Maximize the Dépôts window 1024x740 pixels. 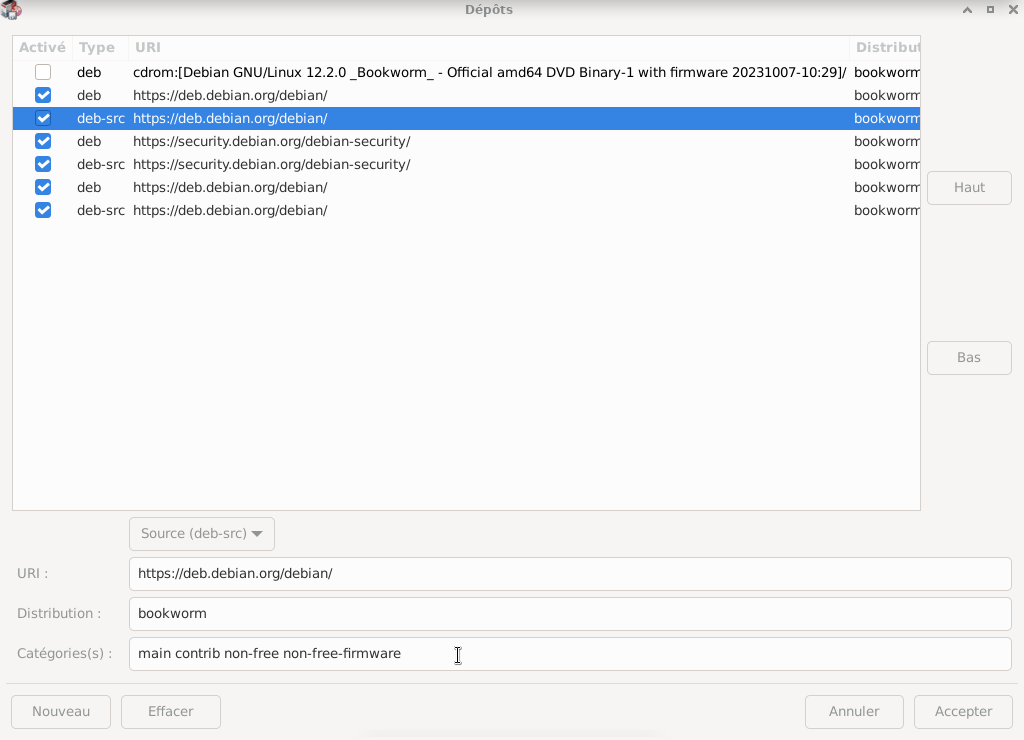click(990, 10)
